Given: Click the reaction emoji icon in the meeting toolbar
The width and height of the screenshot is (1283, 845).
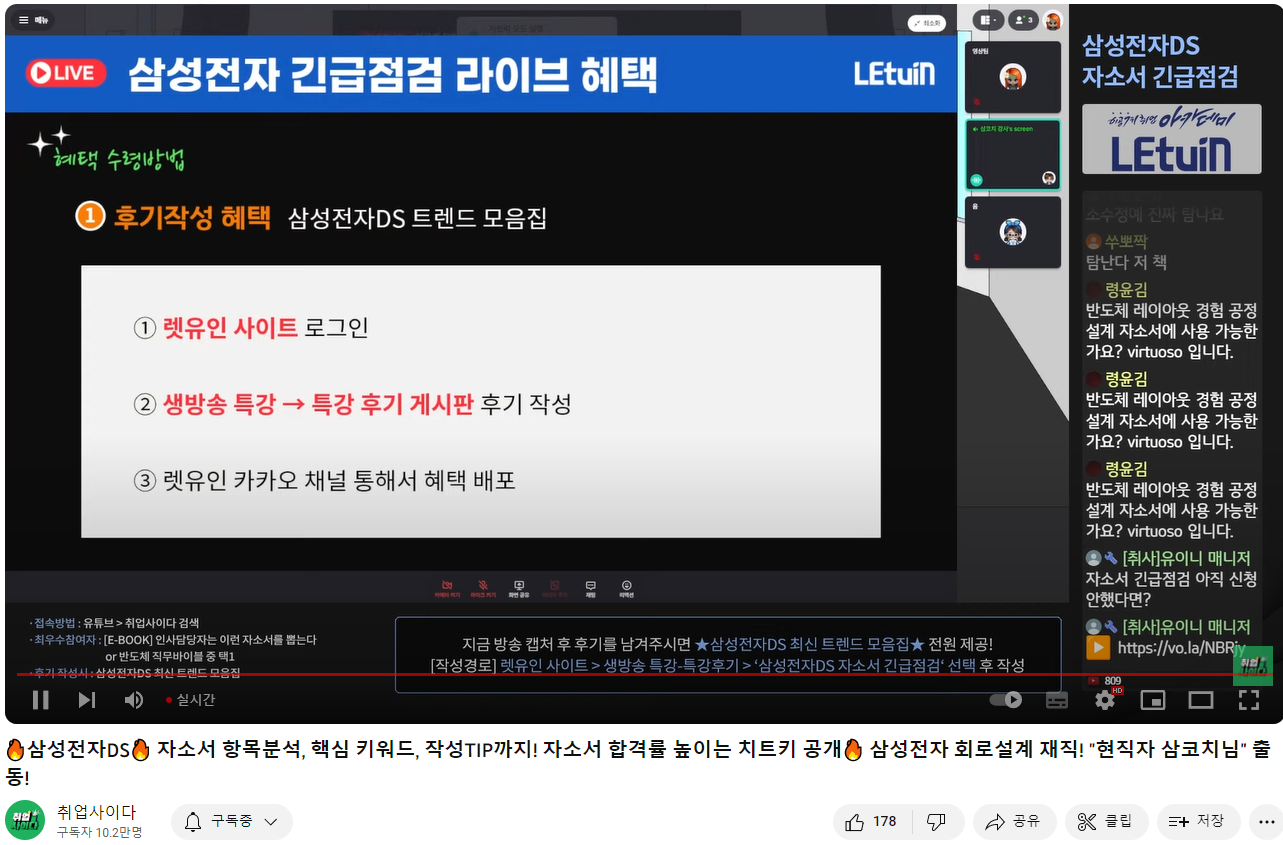Looking at the screenshot, I should click(x=626, y=588).
